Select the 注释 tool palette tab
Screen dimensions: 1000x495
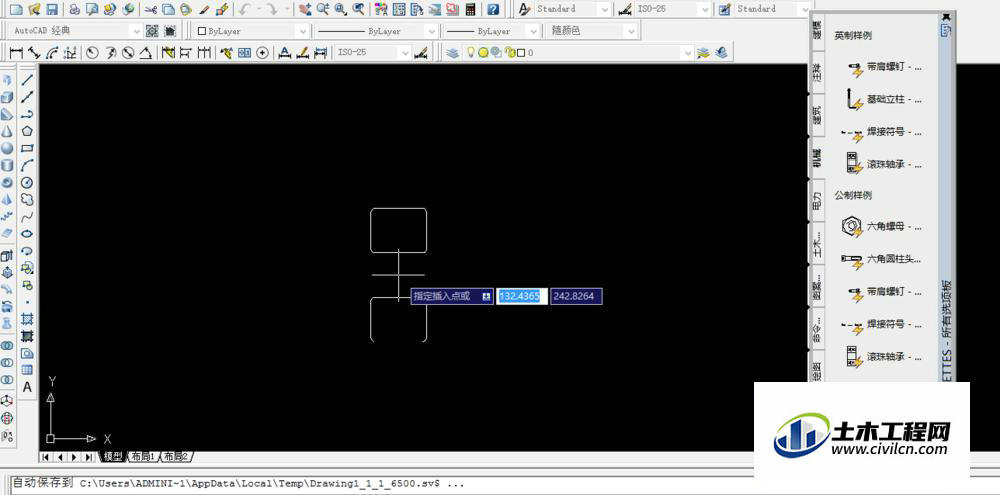click(817, 72)
